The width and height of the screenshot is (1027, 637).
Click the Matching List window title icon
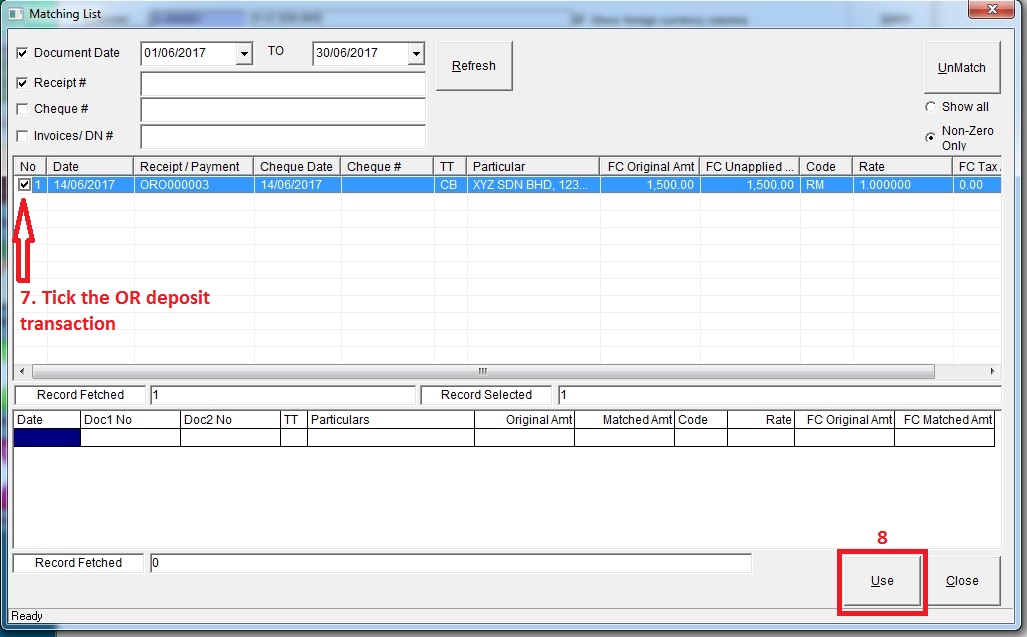pos(15,14)
